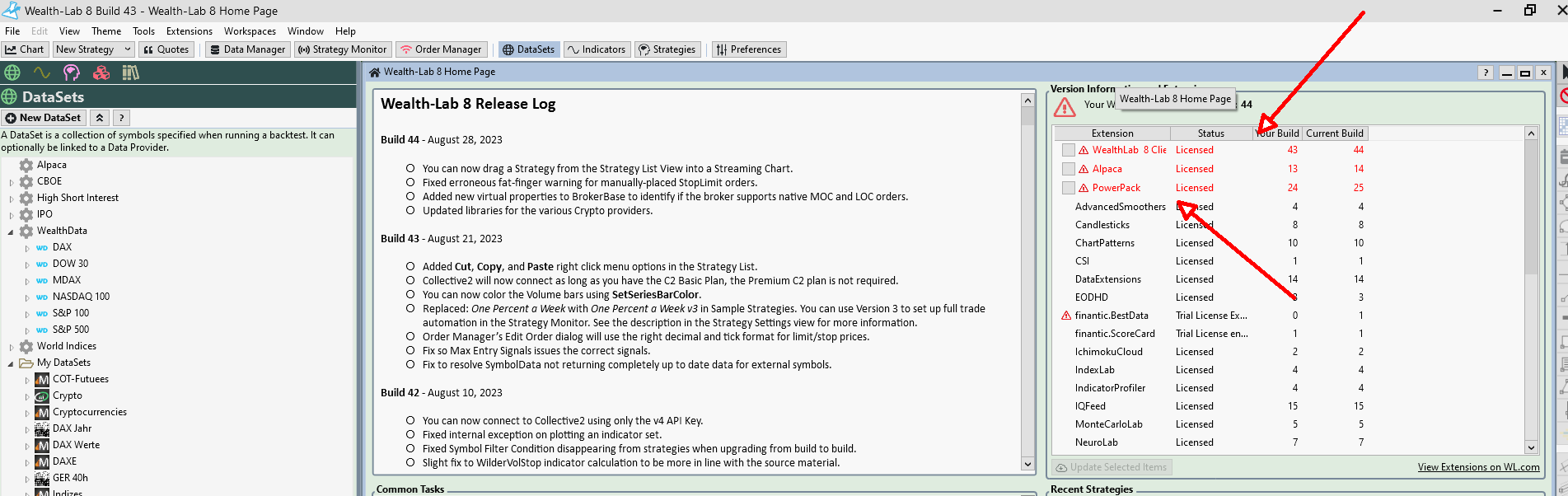The image size is (1568, 496).
Task: Select the red building blocks panel icon
Action: [101, 73]
